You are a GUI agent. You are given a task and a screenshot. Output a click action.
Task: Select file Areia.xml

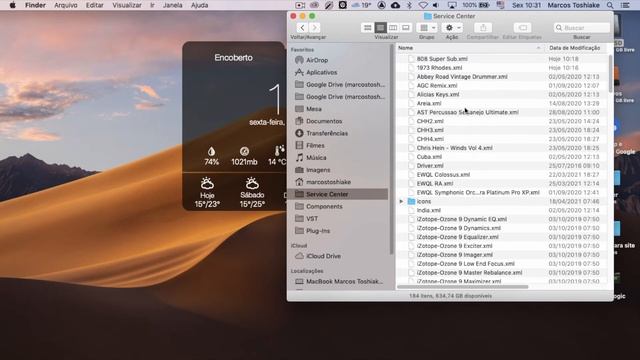coord(429,103)
